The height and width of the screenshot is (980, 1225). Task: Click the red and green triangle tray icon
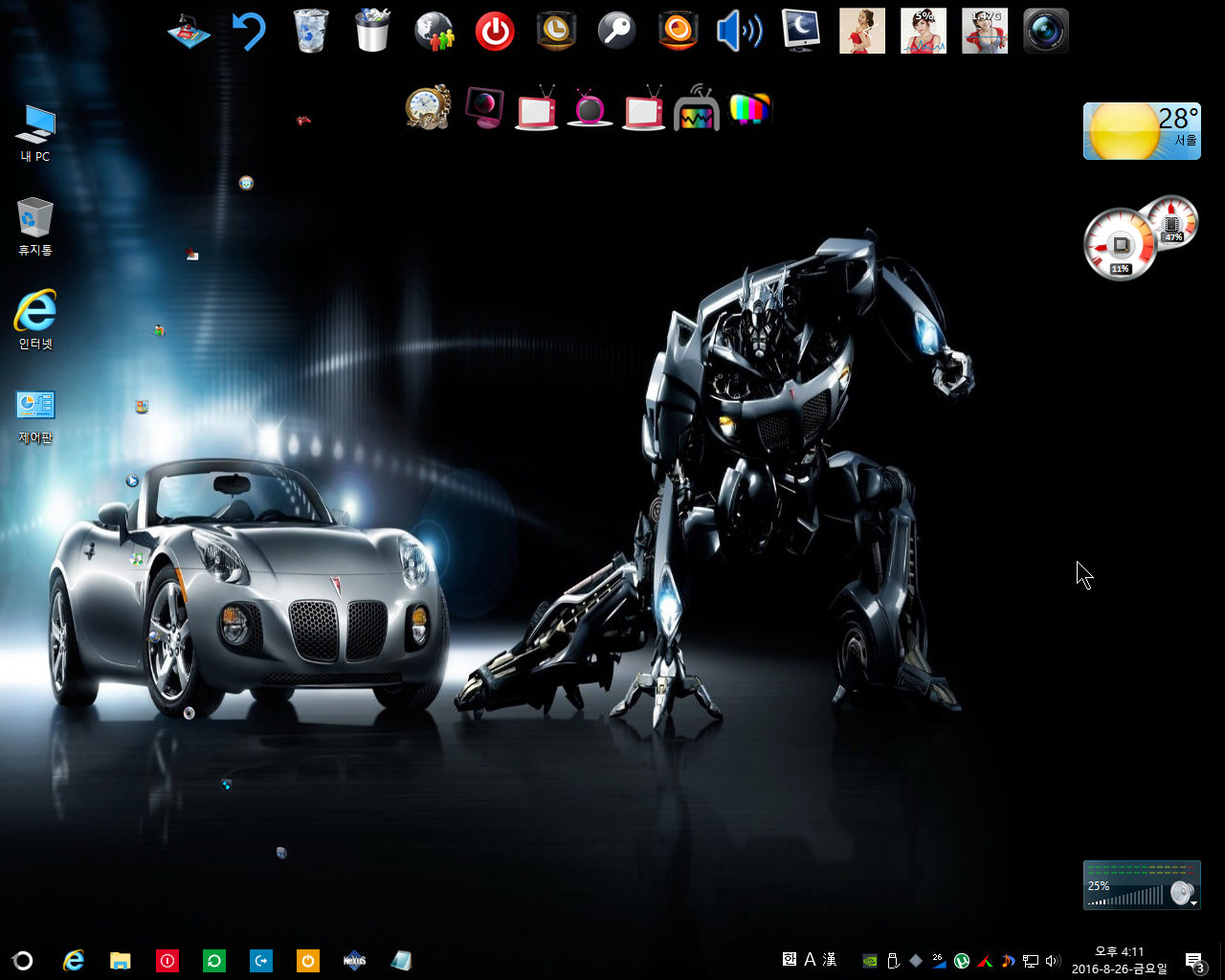point(985,961)
